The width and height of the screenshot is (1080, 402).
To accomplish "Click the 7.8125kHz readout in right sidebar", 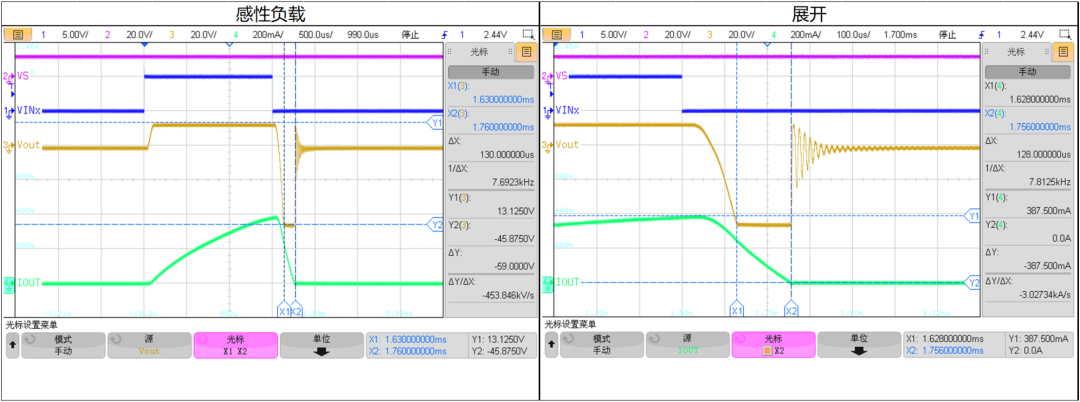I will click(1052, 182).
